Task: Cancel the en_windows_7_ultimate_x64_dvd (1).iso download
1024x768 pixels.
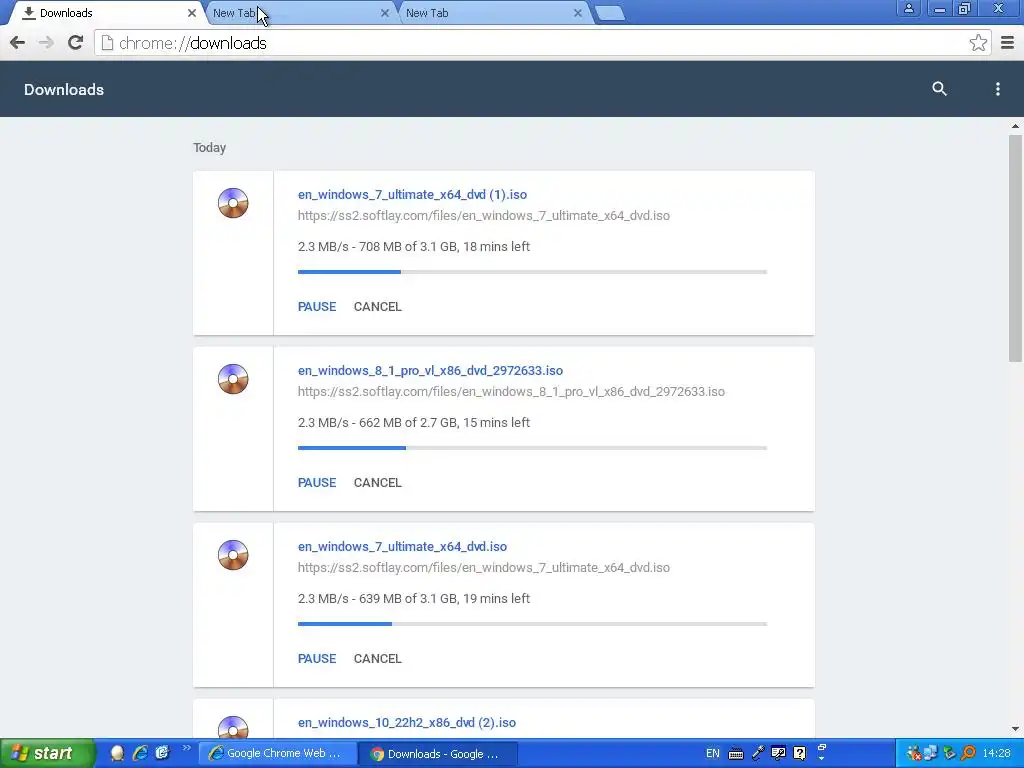Action: (377, 307)
